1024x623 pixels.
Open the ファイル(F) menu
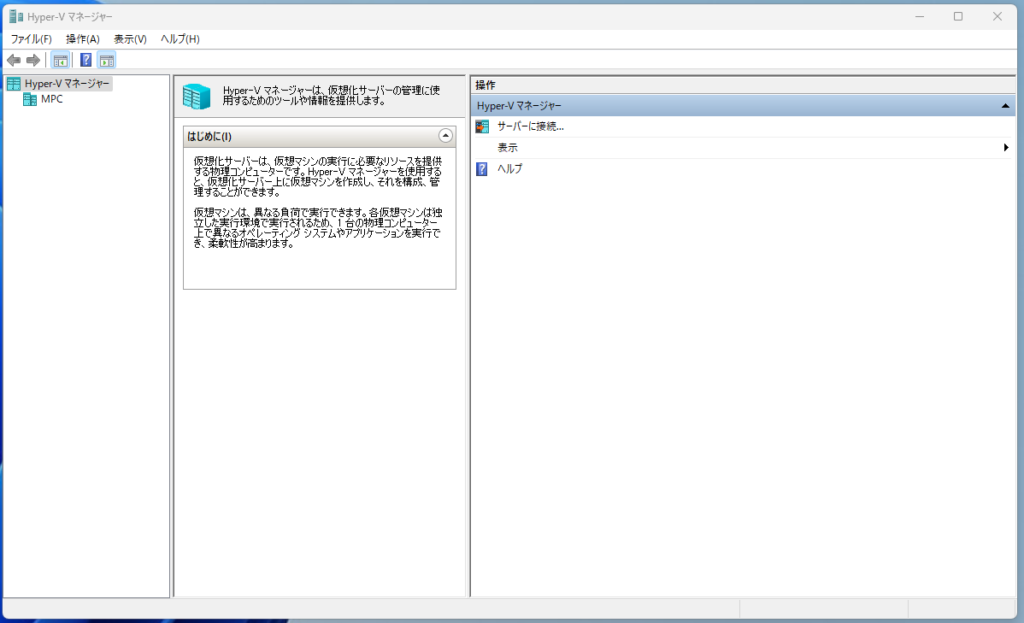coord(31,39)
